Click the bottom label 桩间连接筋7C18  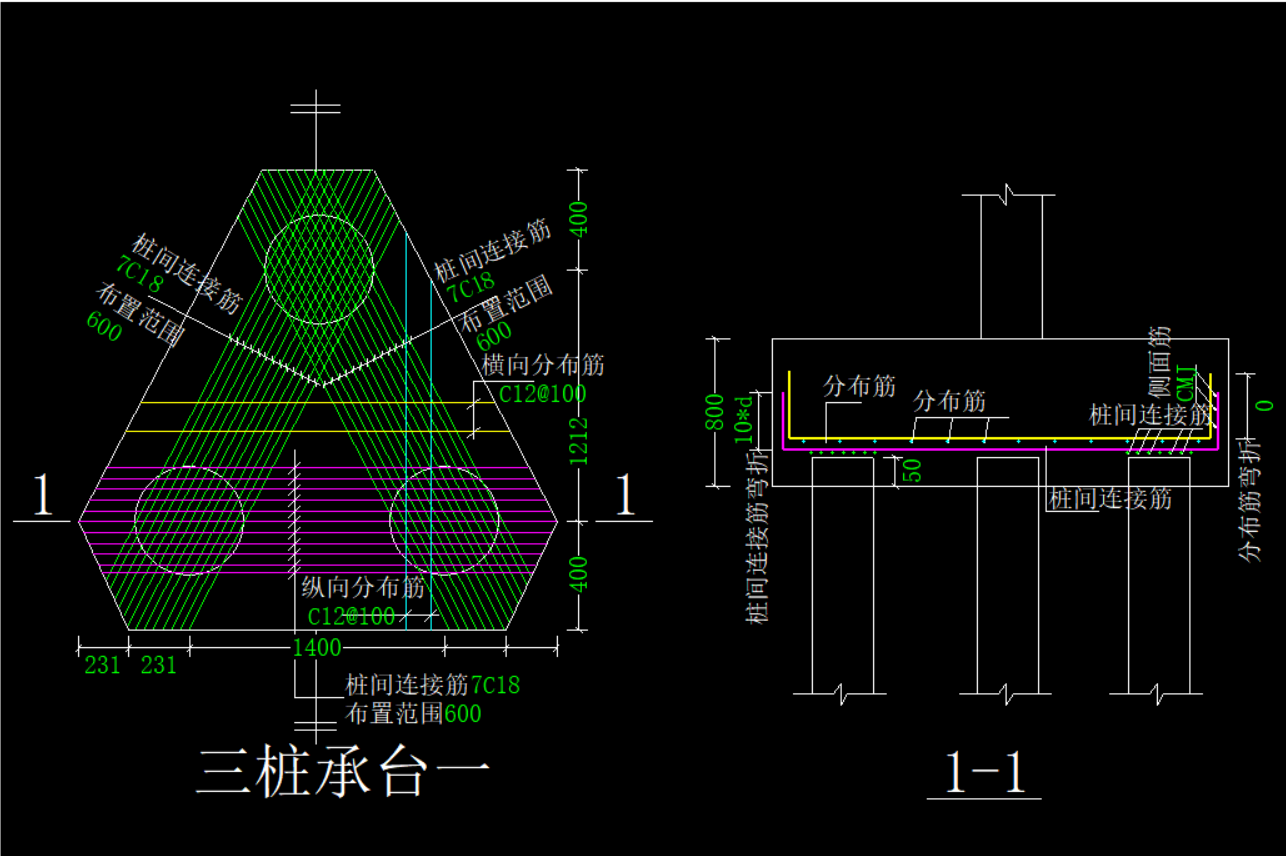click(x=432, y=685)
